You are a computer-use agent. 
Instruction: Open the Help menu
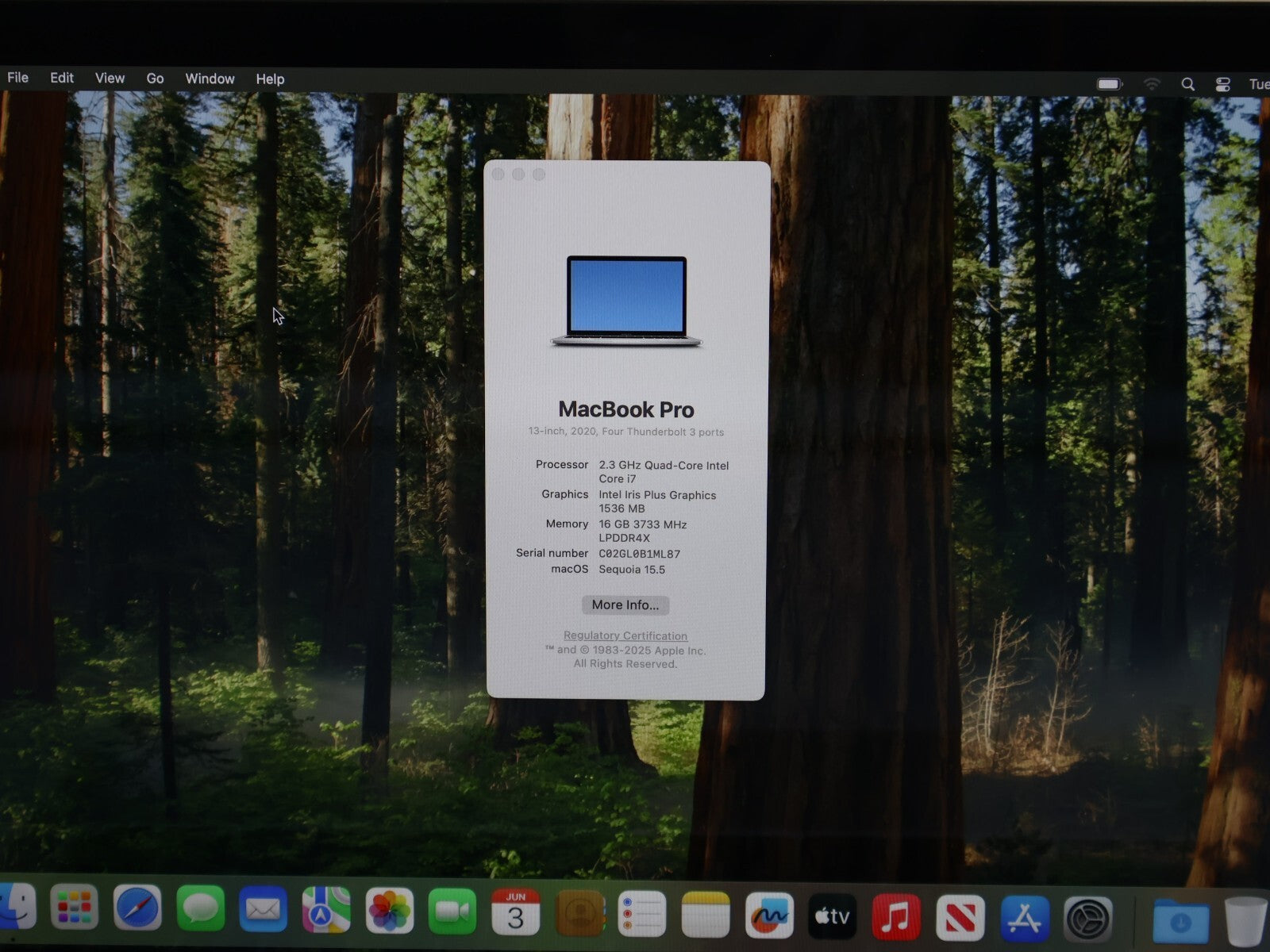tap(270, 79)
